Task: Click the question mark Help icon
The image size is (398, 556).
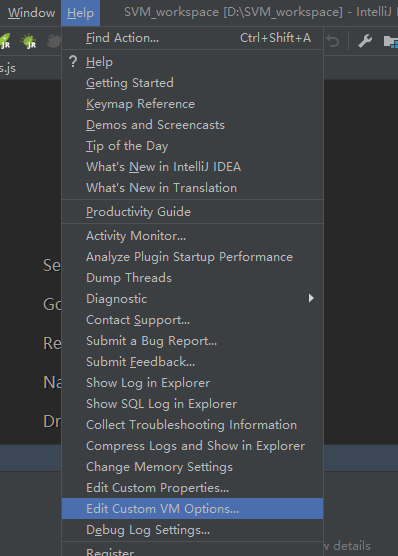Action: click(x=73, y=62)
